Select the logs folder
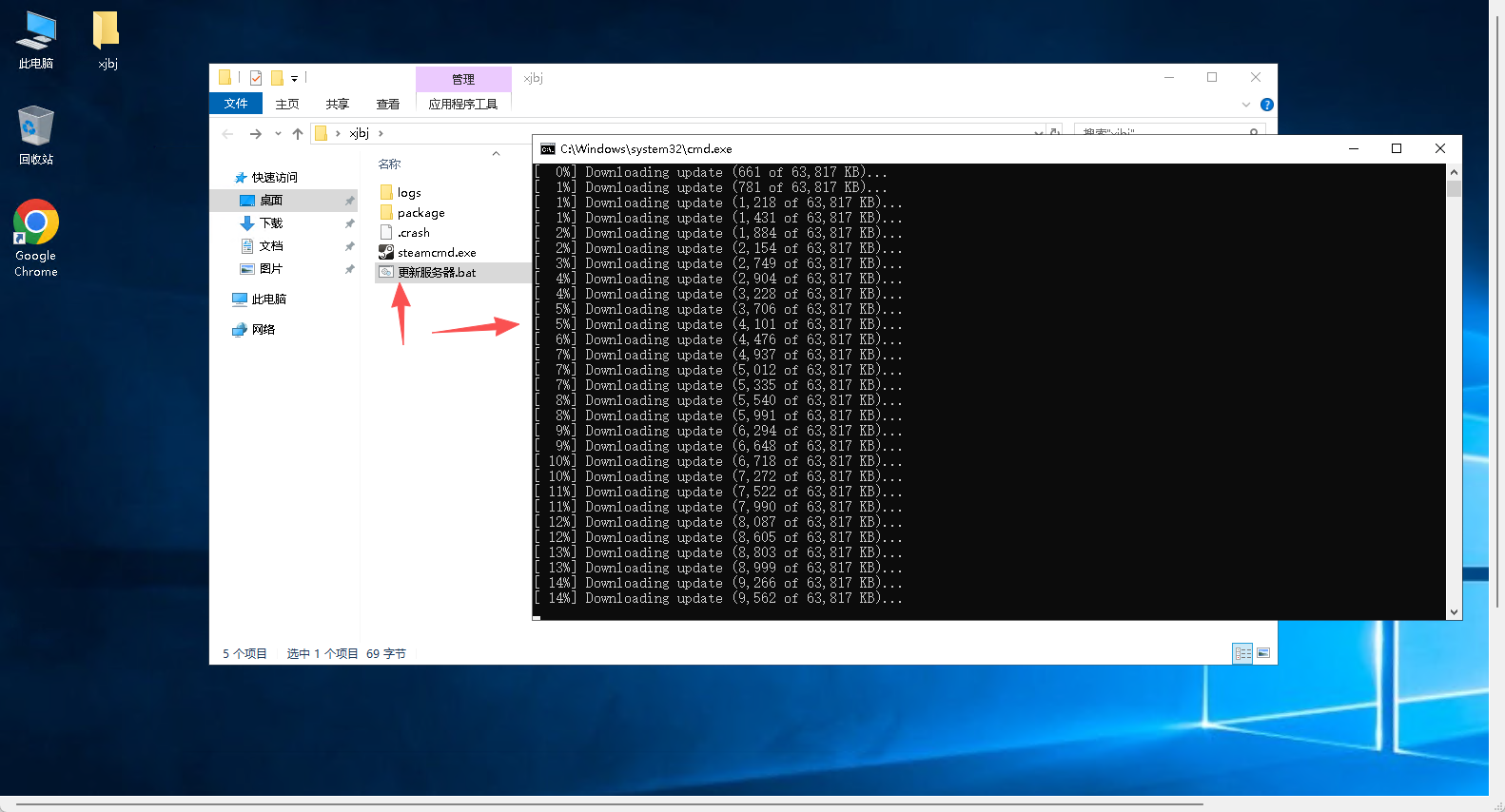Screen dimensions: 1505x812 (x=409, y=193)
